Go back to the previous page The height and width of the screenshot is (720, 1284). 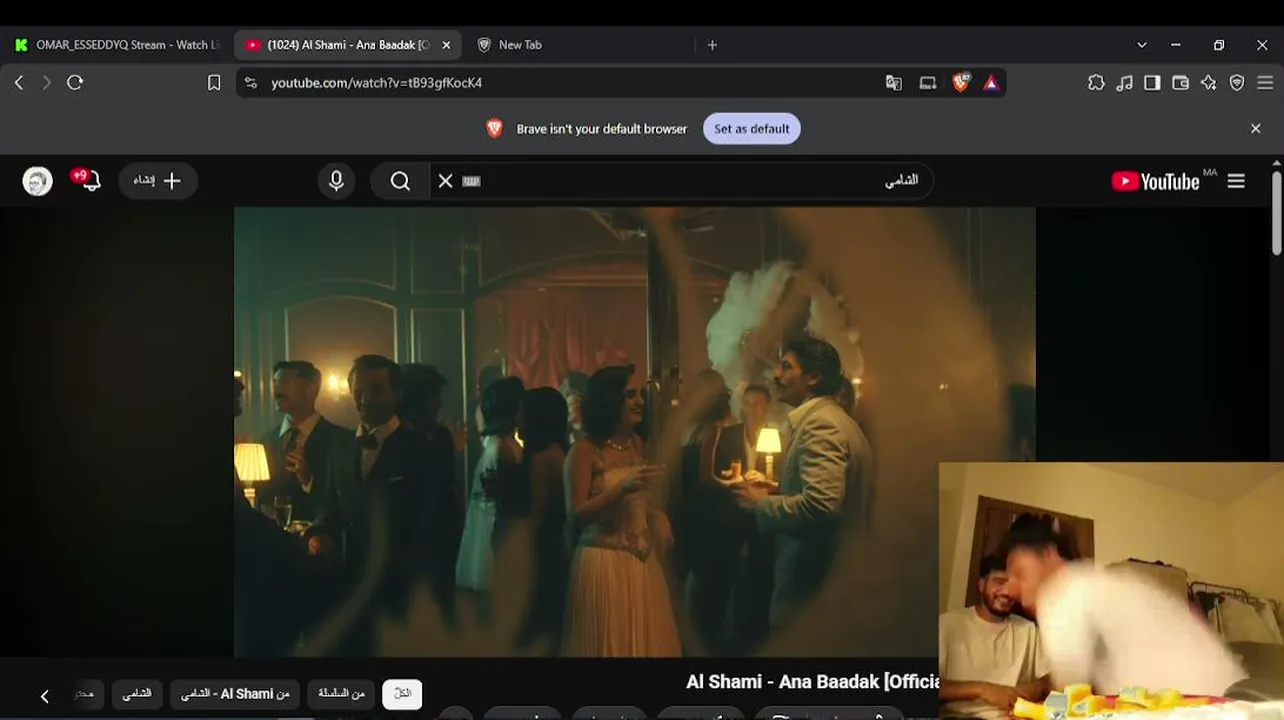pyautogui.click(x=19, y=83)
